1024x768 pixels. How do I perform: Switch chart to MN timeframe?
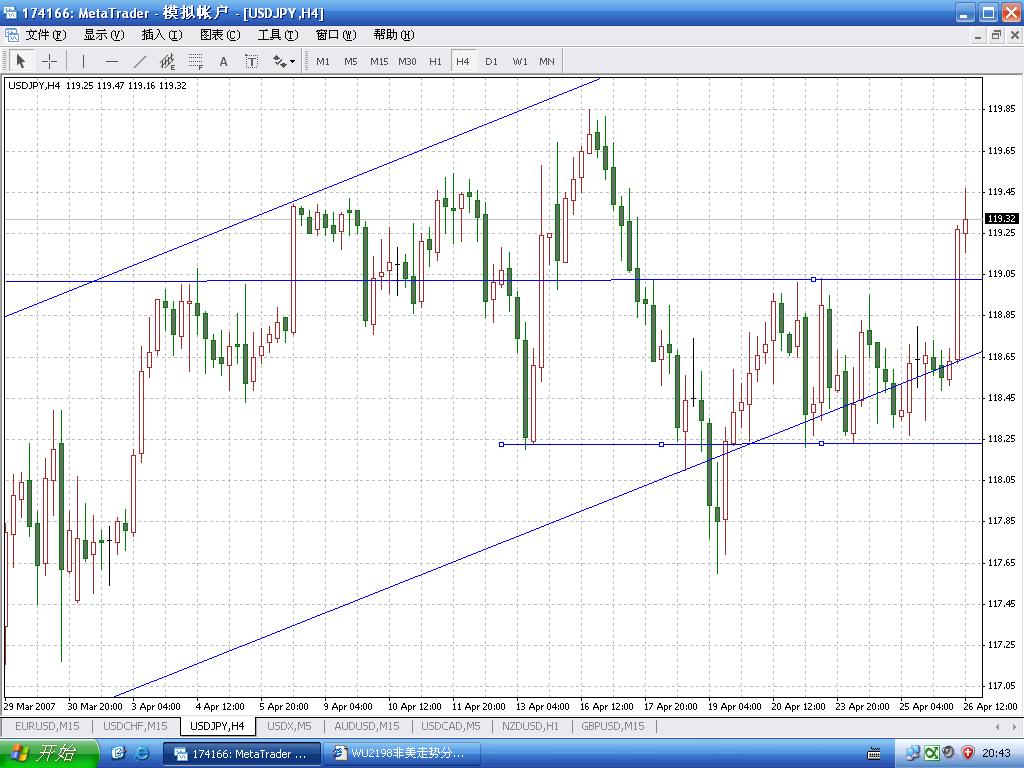coord(547,61)
